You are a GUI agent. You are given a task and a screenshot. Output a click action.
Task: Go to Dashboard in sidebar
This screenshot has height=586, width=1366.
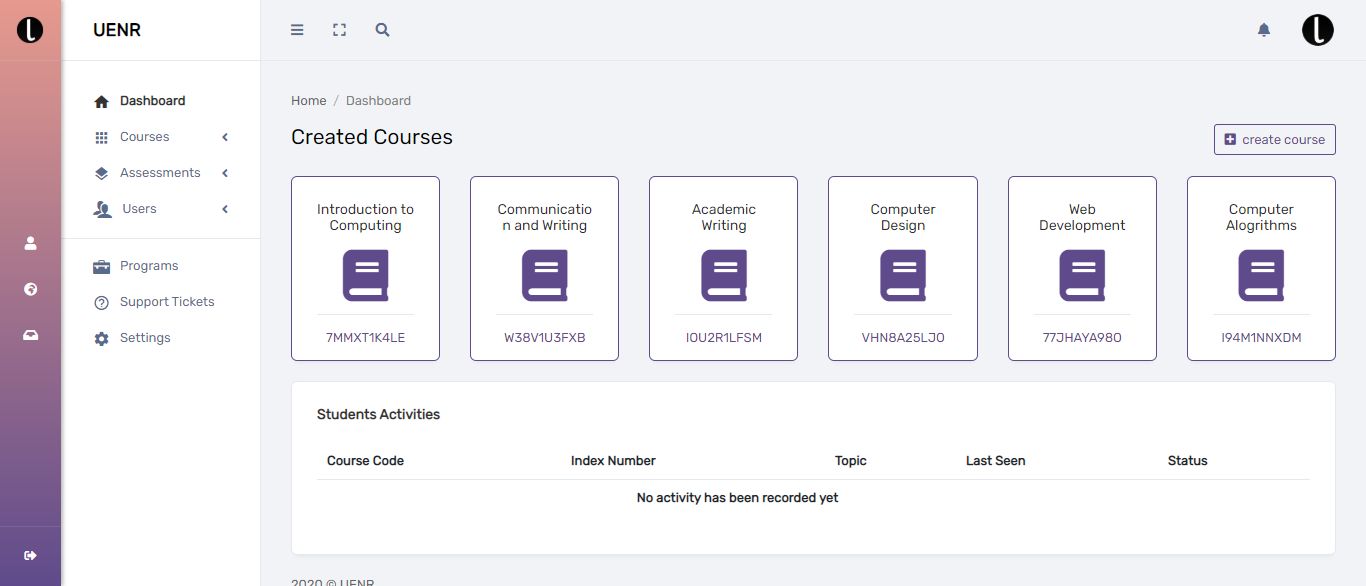pyautogui.click(x=152, y=101)
